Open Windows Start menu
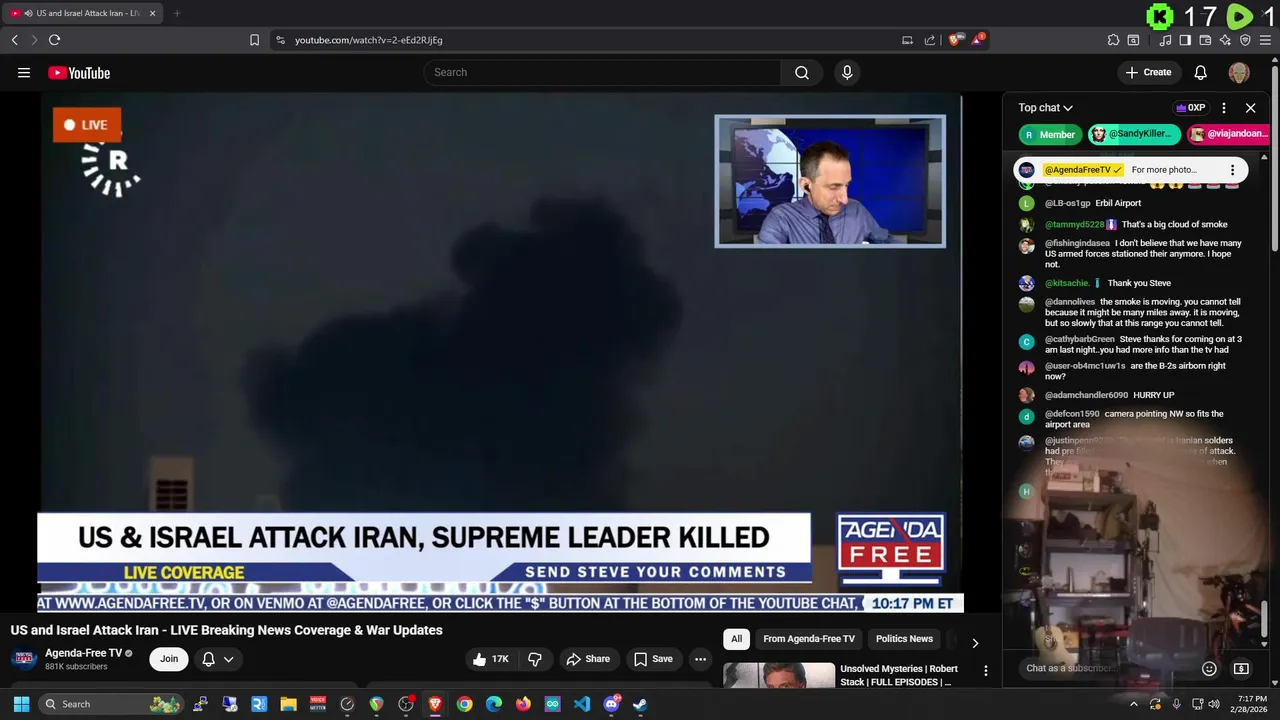 click(21, 704)
